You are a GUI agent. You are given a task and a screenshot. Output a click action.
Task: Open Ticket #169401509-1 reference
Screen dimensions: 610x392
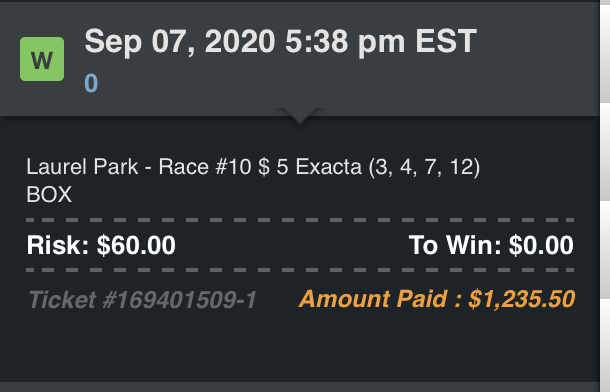point(142,300)
